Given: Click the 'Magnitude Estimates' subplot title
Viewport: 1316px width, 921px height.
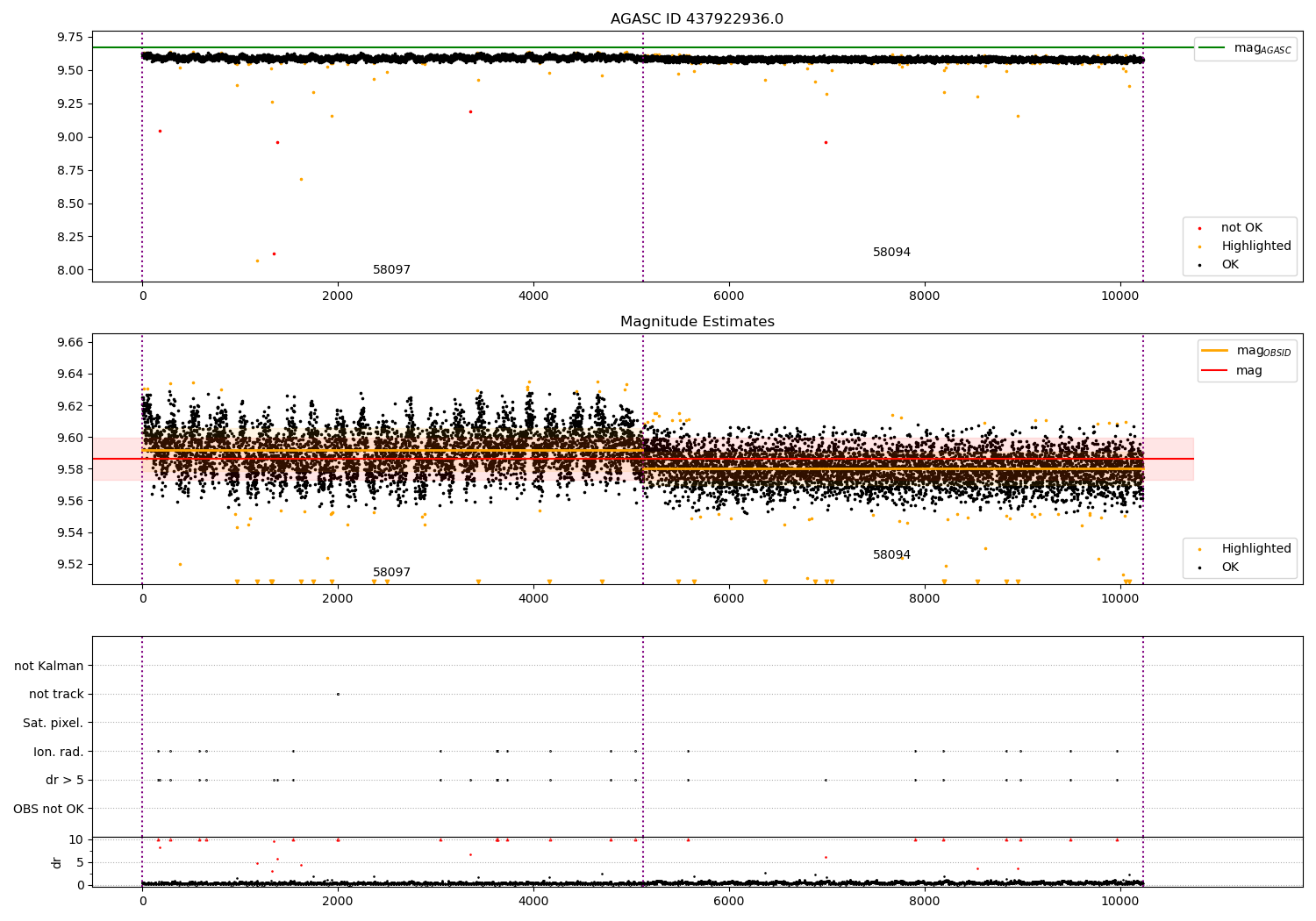Looking at the screenshot, I should coord(697,322).
